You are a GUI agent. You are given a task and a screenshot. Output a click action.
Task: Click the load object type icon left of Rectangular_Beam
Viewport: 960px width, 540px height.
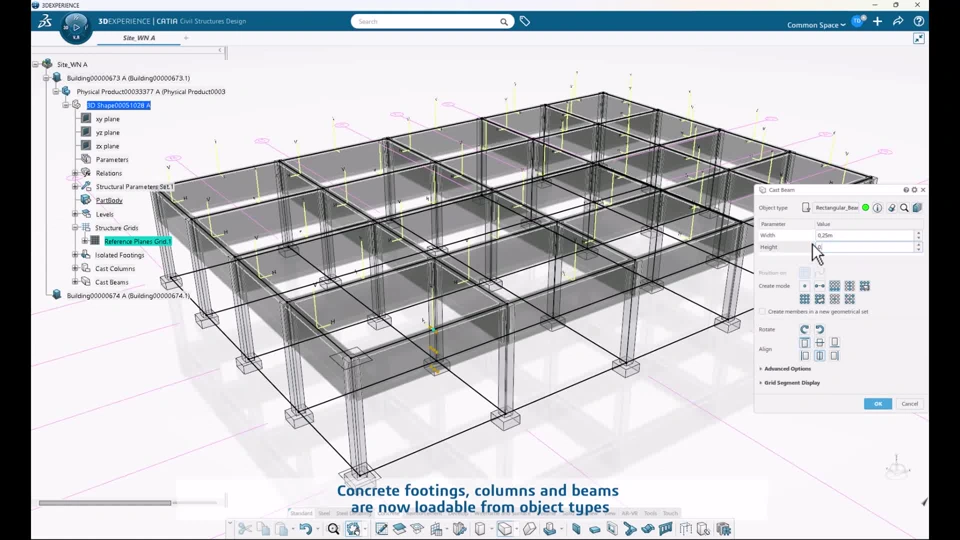(806, 208)
